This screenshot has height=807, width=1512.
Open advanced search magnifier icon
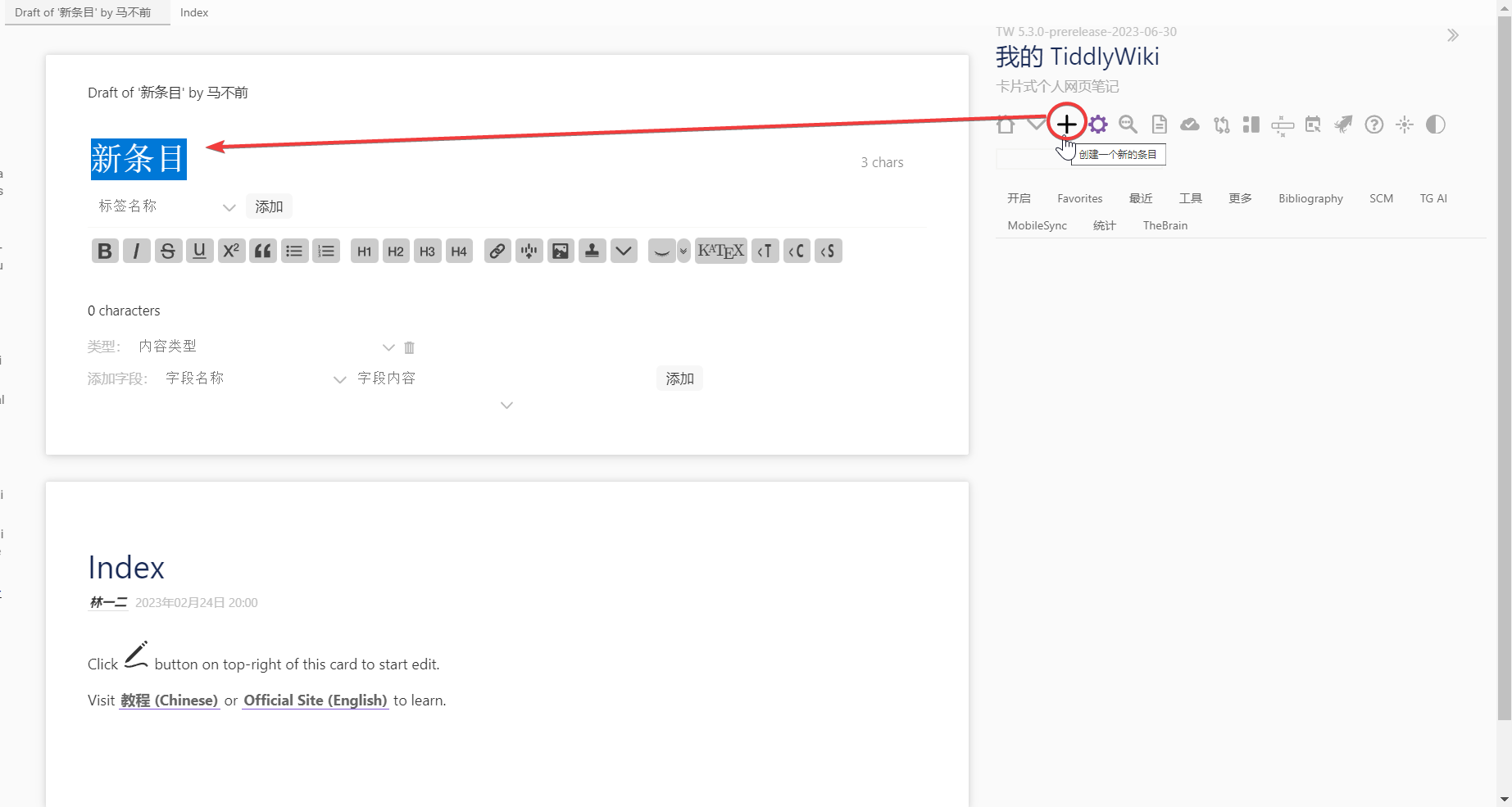coord(1128,125)
